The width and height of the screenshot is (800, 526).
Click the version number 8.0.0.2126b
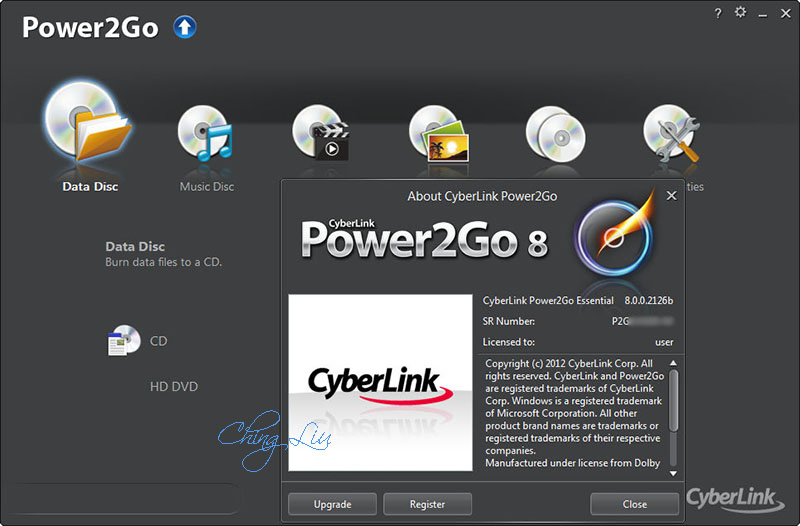click(x=648, y=300)
